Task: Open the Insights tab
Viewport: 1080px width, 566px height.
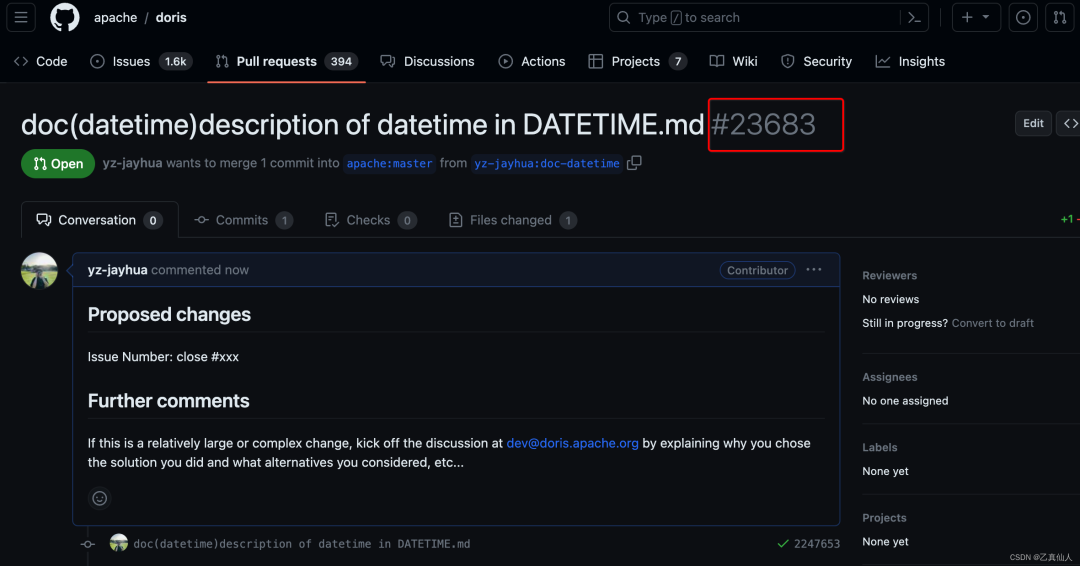Action: pyautogui.click(x=911, y=61)
